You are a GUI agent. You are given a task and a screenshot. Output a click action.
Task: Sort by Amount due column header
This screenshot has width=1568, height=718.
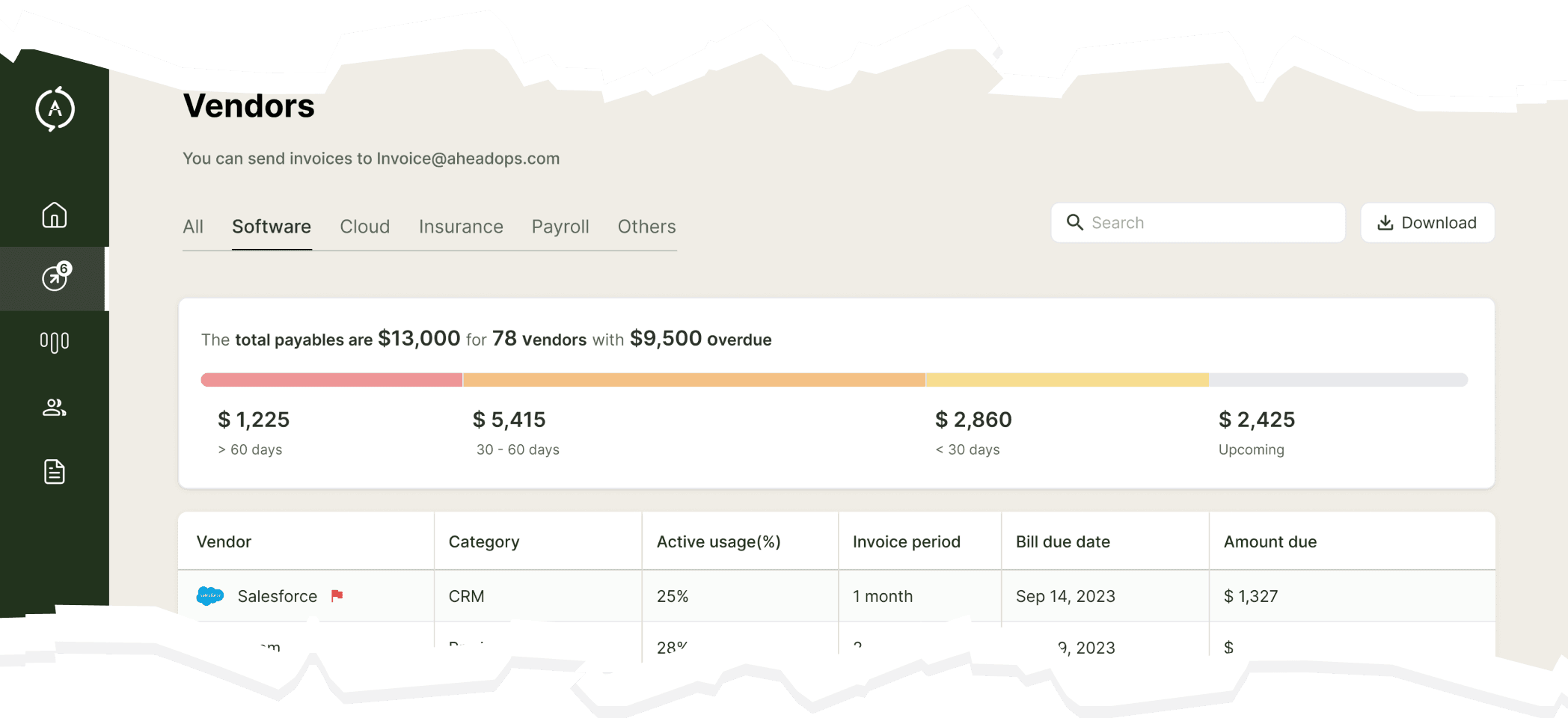1270,541
